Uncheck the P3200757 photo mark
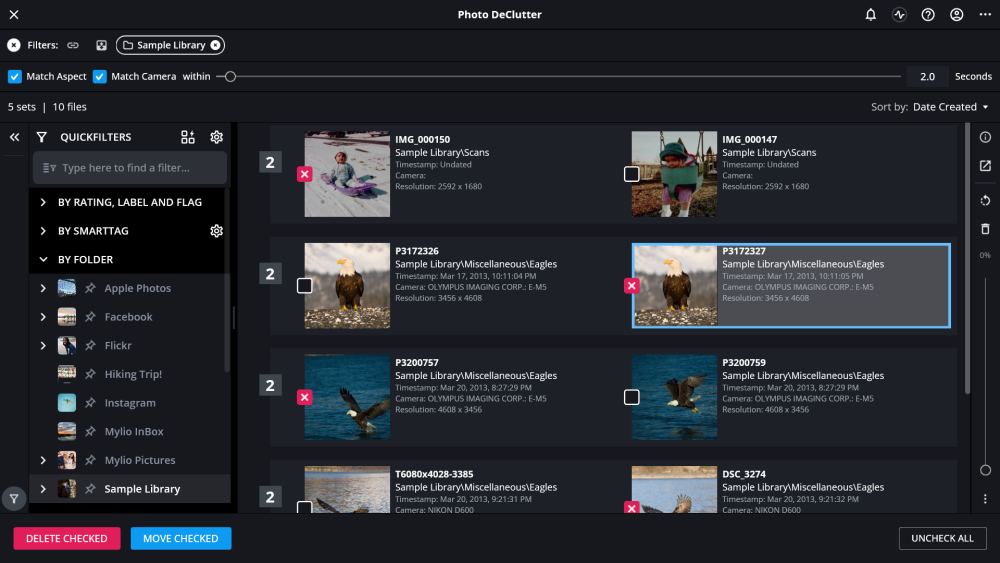 305,397
